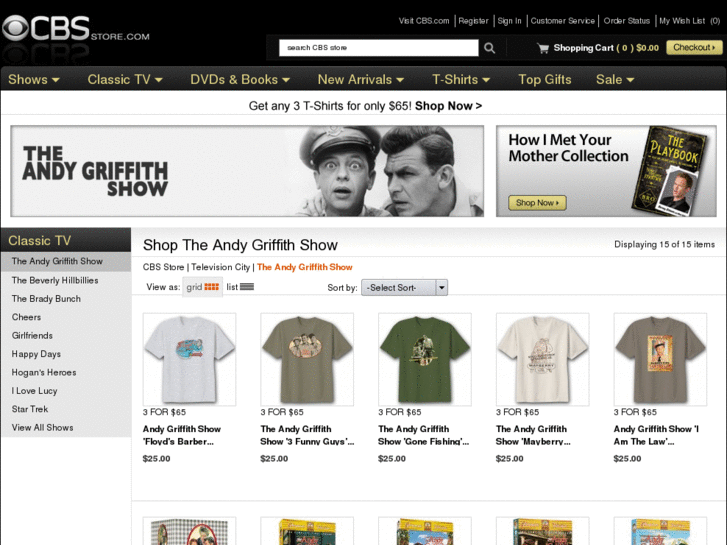Switch to grid view icon
The height and width of the screenshot is (545, 727).
[x=211, y=287]
